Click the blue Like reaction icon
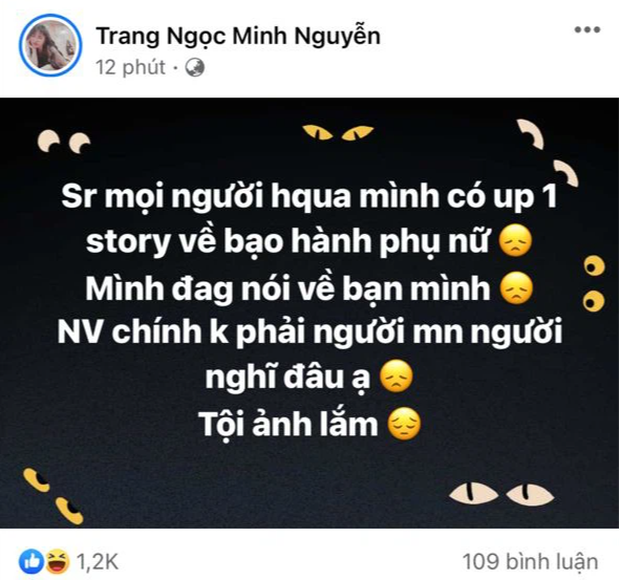620x580 pixels. tap(31, 561)
